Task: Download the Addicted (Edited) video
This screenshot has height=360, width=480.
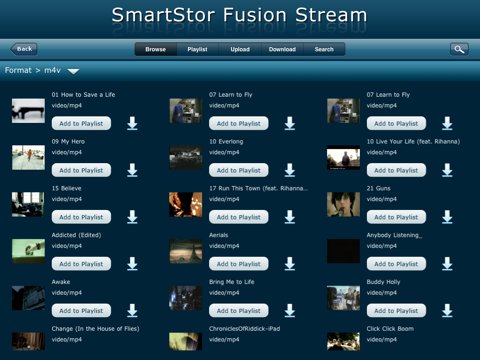Action: click(132, 264)
